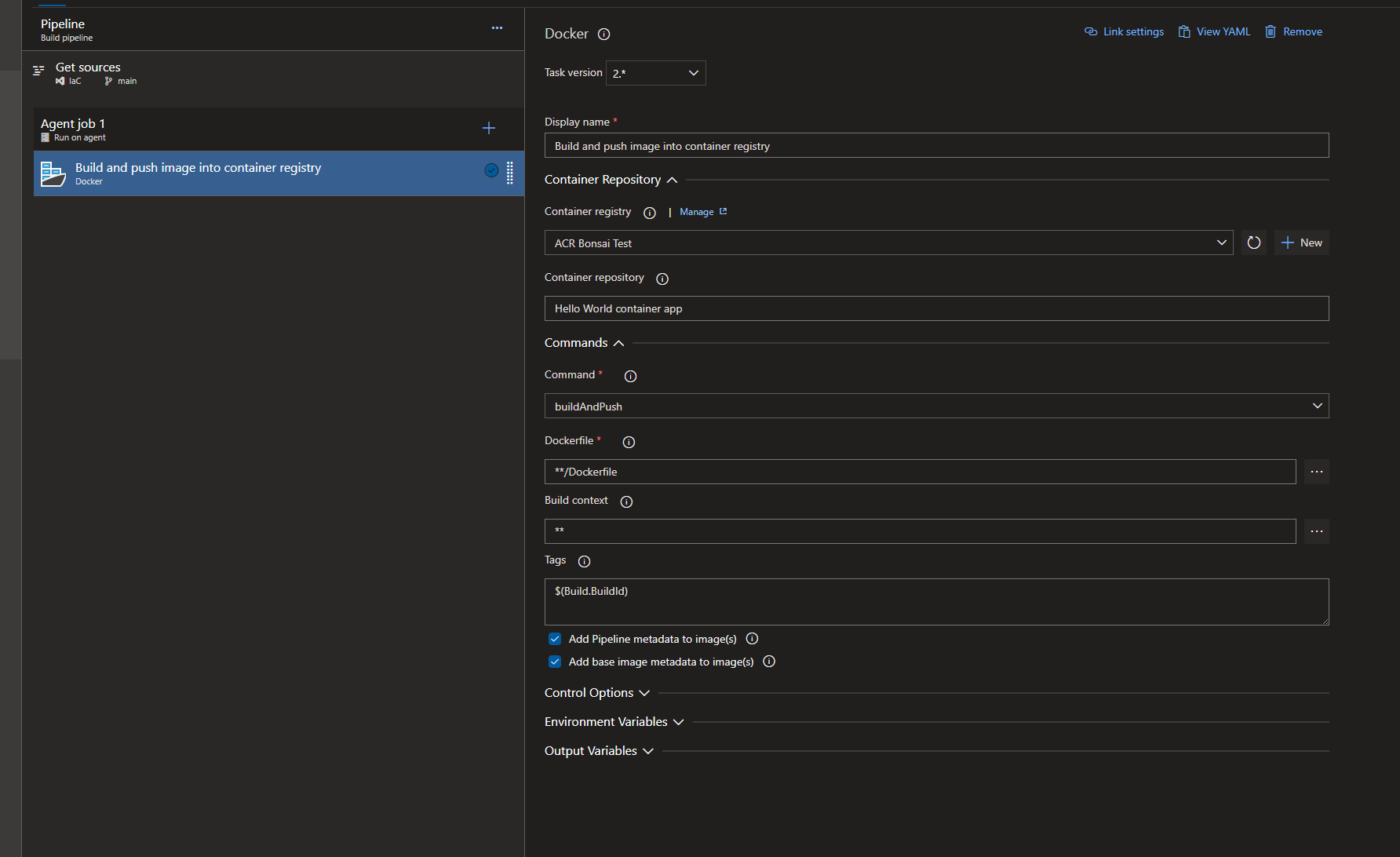The height and width of the screenshot is (857, 1400).
Task: Browse for Build context with ellipsis button
Action: click(x=1317, y=531)
